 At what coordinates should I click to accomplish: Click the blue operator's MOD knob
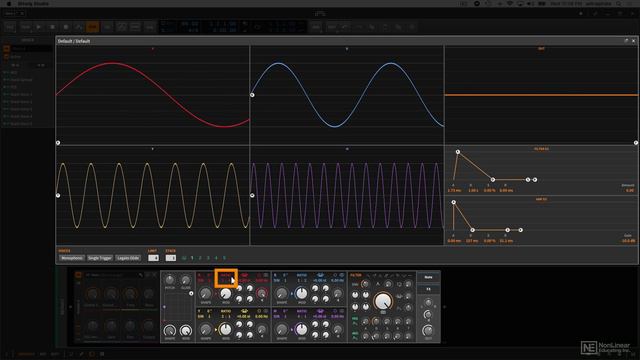click(x=301, y=293)
